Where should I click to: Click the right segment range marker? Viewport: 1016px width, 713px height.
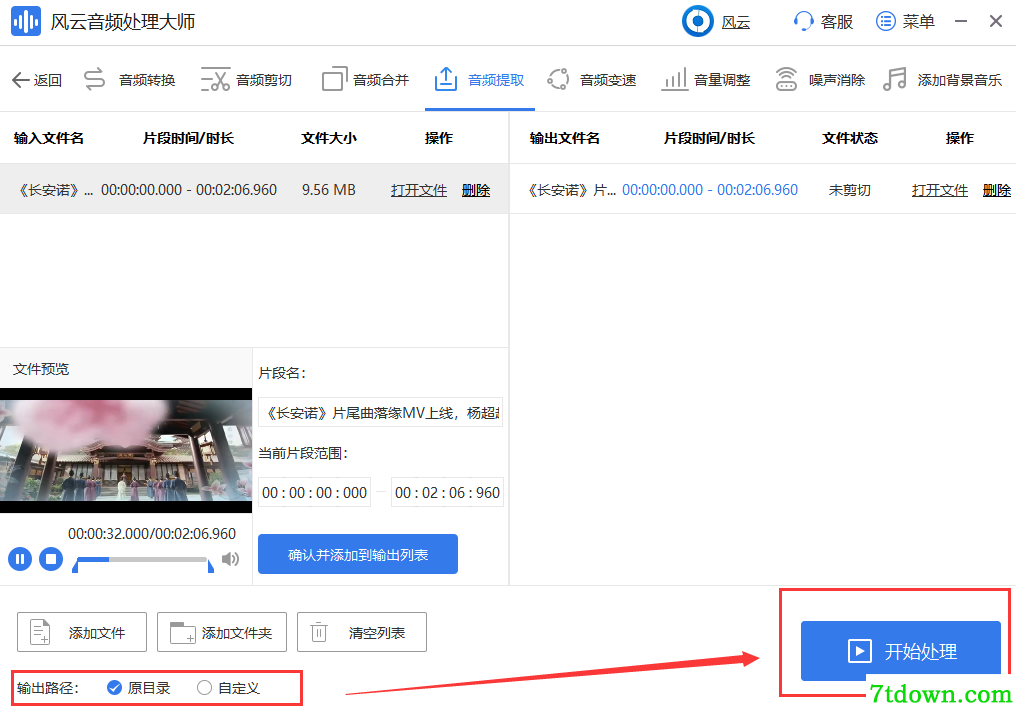(211, 567)
